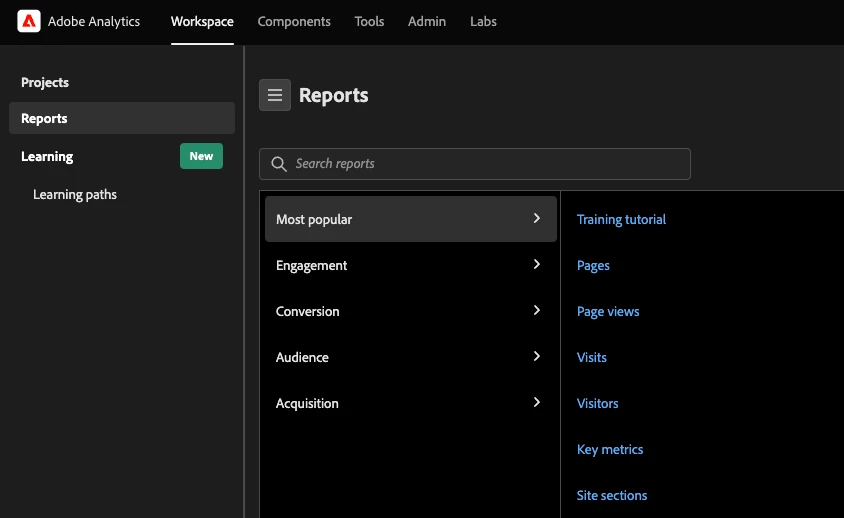Expand the Engagement category arrow

537,264
